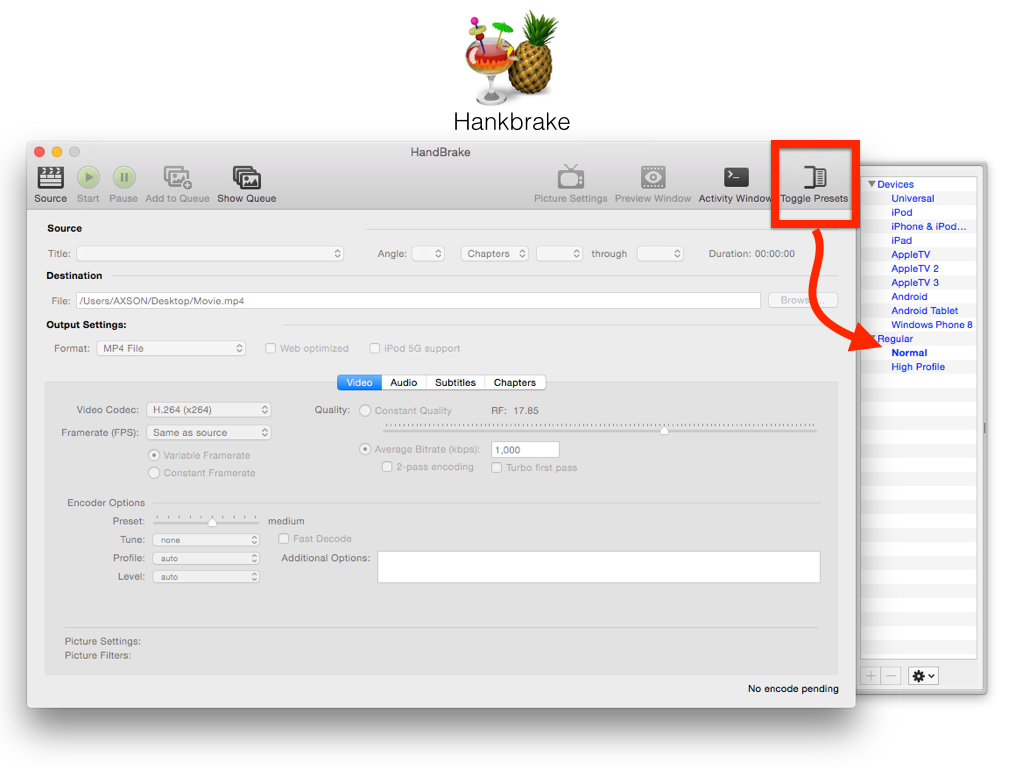1024x768 pixels.
Task: Open the Angle dropdown
Action: coord(428,253)
